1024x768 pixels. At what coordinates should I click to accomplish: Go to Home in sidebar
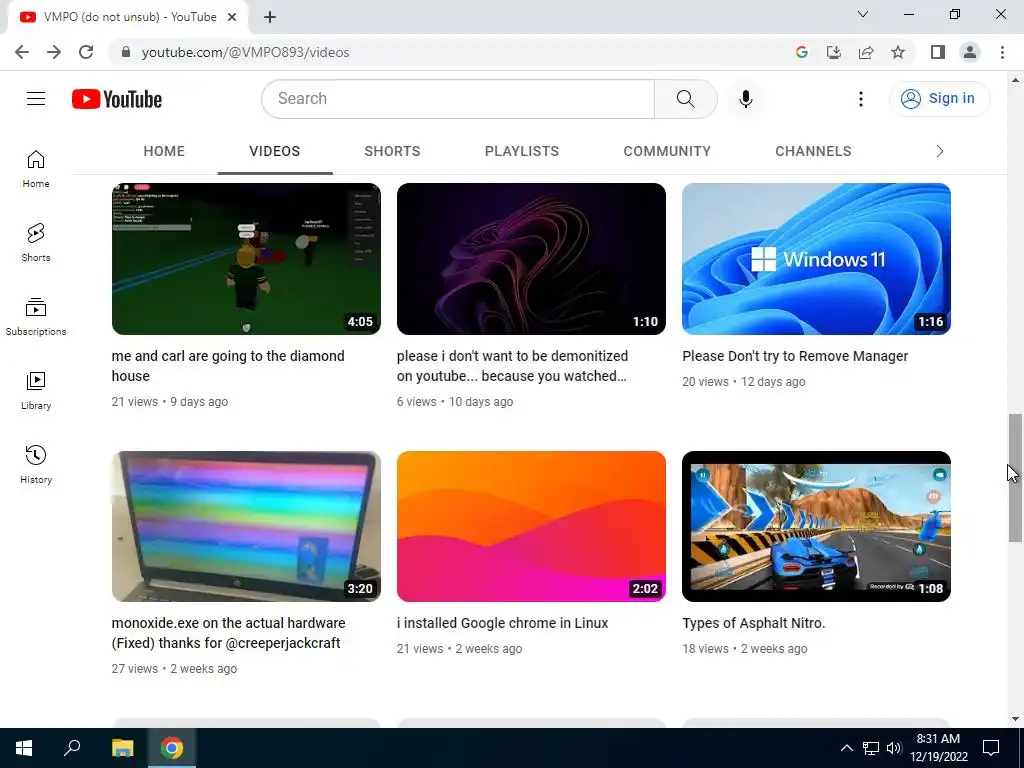pyautogui.click(x=36, y=168)
